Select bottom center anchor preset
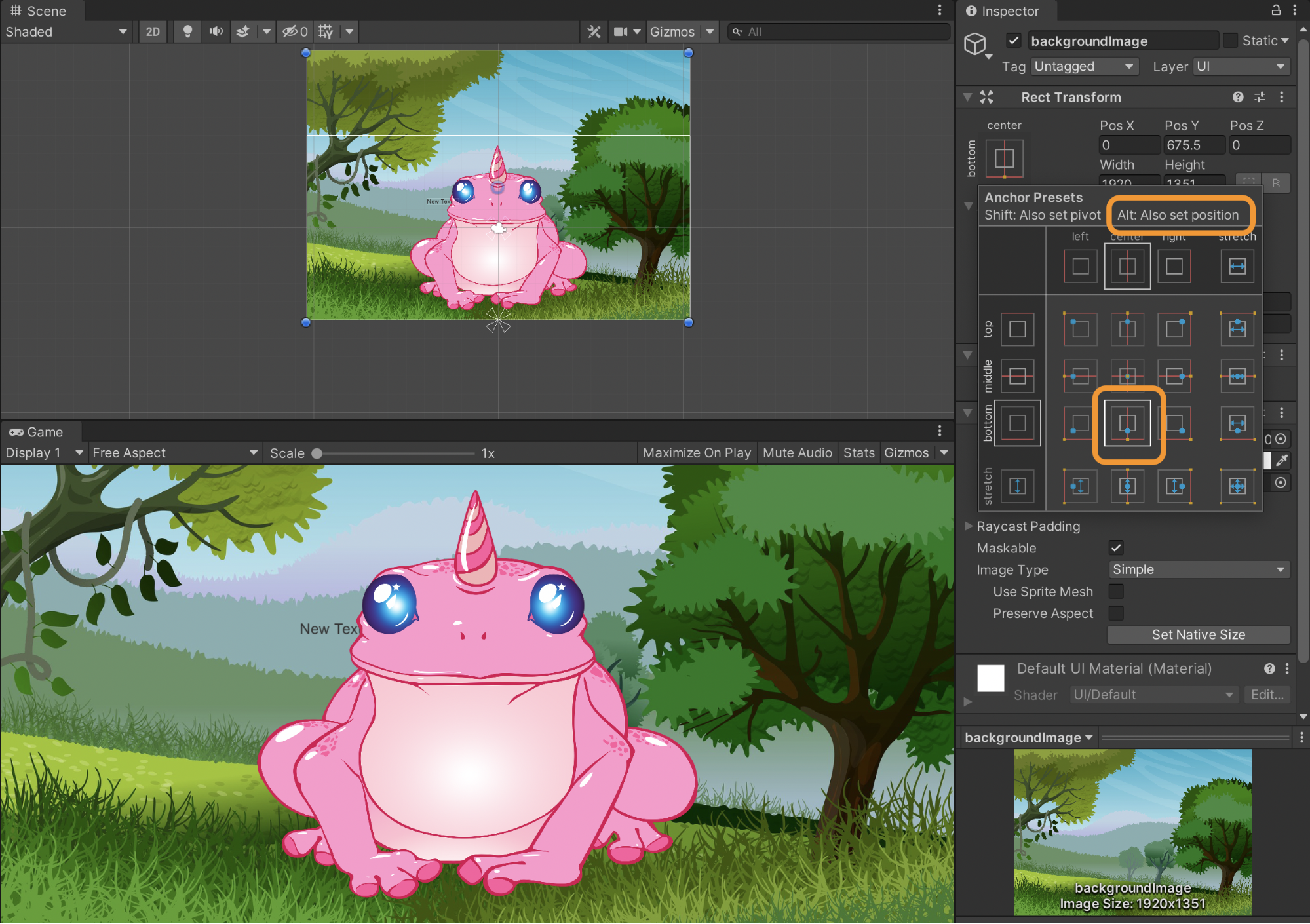 (1127, 423)
